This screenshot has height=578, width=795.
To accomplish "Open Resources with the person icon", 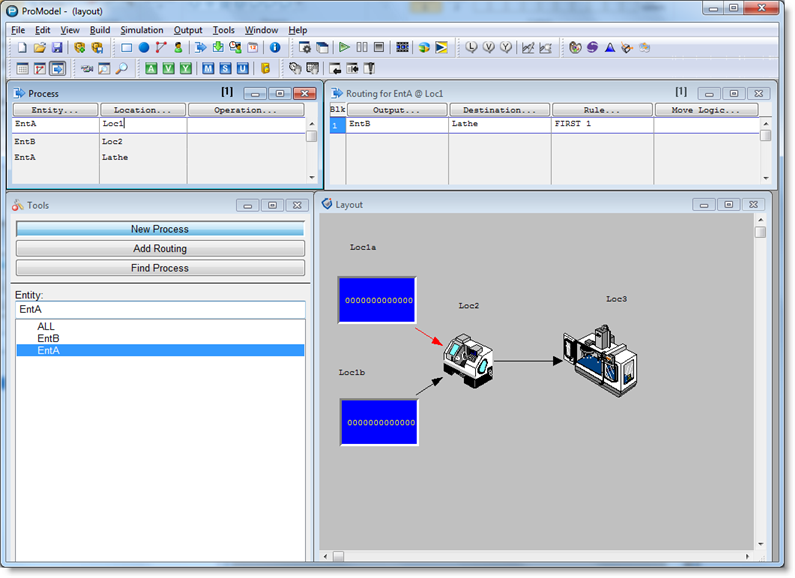I will point(178,48).
